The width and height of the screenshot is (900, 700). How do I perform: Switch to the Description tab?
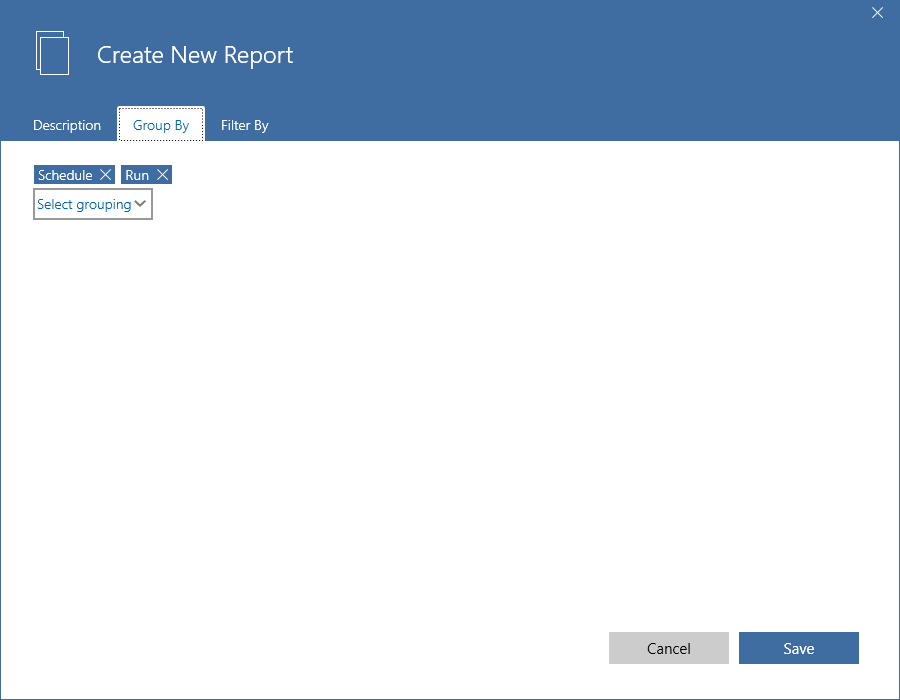coord(67,124)
